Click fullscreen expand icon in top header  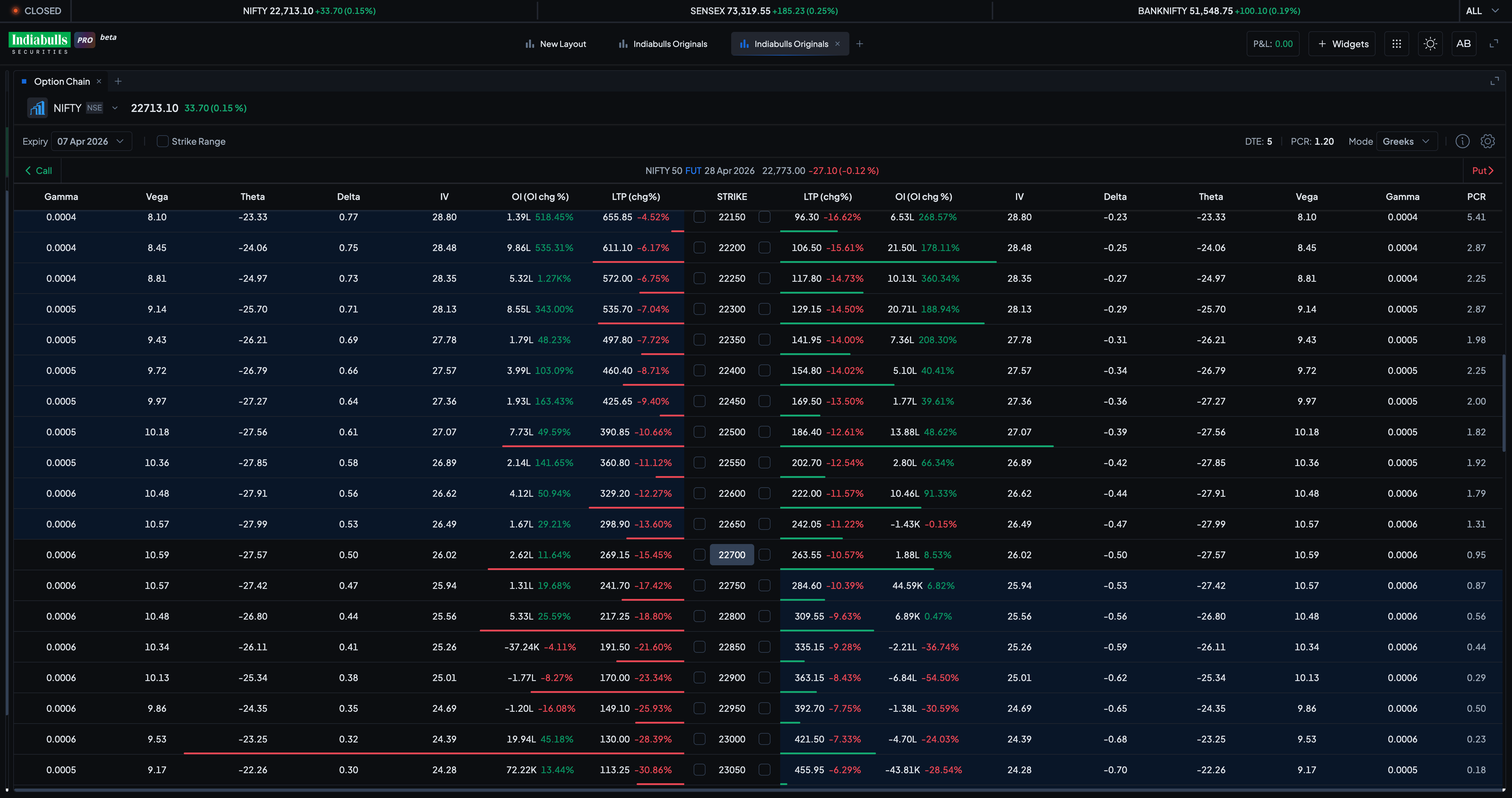click(x=1494, y=43)
